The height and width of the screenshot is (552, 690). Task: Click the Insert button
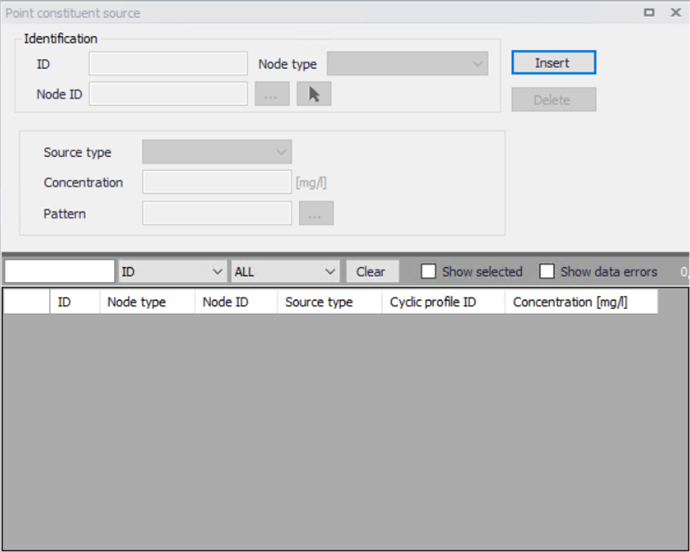coord(554,63)
